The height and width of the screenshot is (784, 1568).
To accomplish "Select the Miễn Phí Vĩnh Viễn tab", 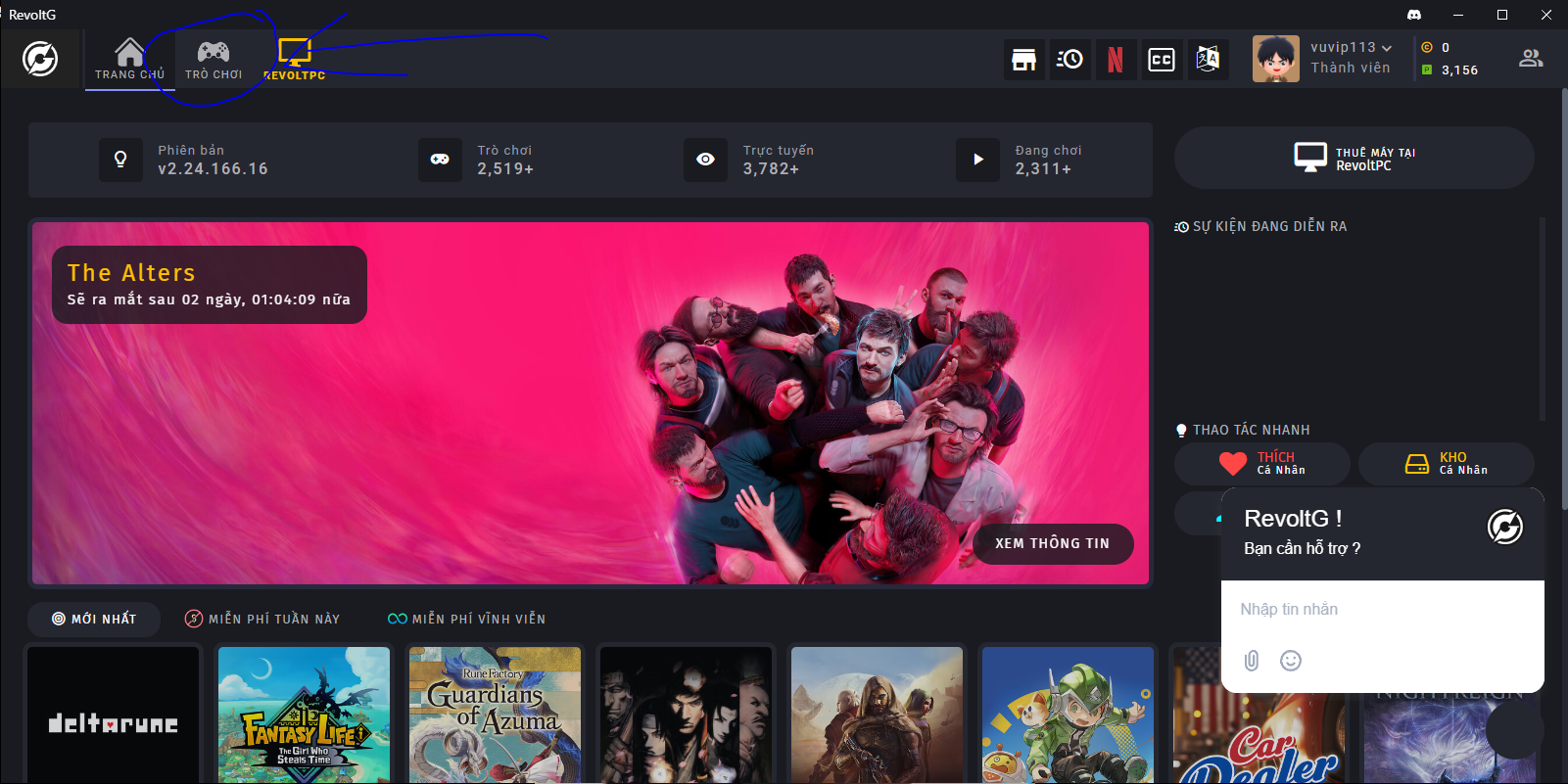I will click(x=467, y=619).
